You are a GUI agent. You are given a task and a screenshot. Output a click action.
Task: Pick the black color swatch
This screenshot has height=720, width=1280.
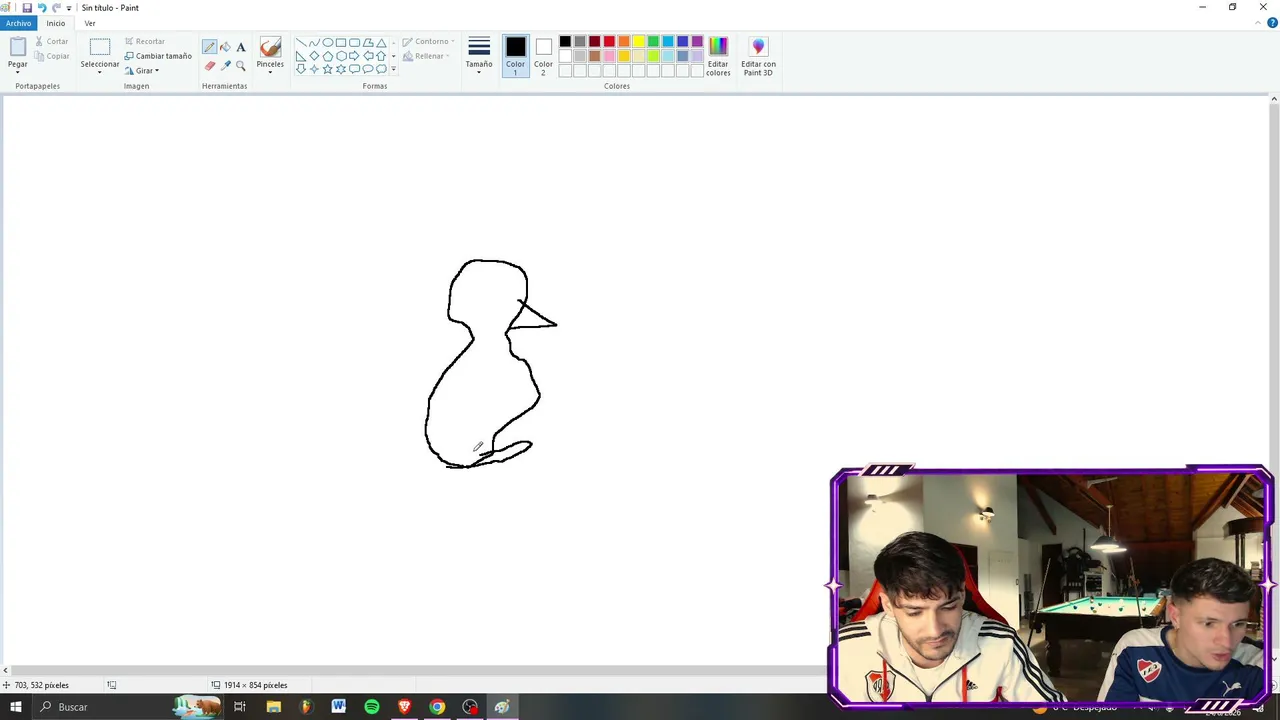[565, 42]
